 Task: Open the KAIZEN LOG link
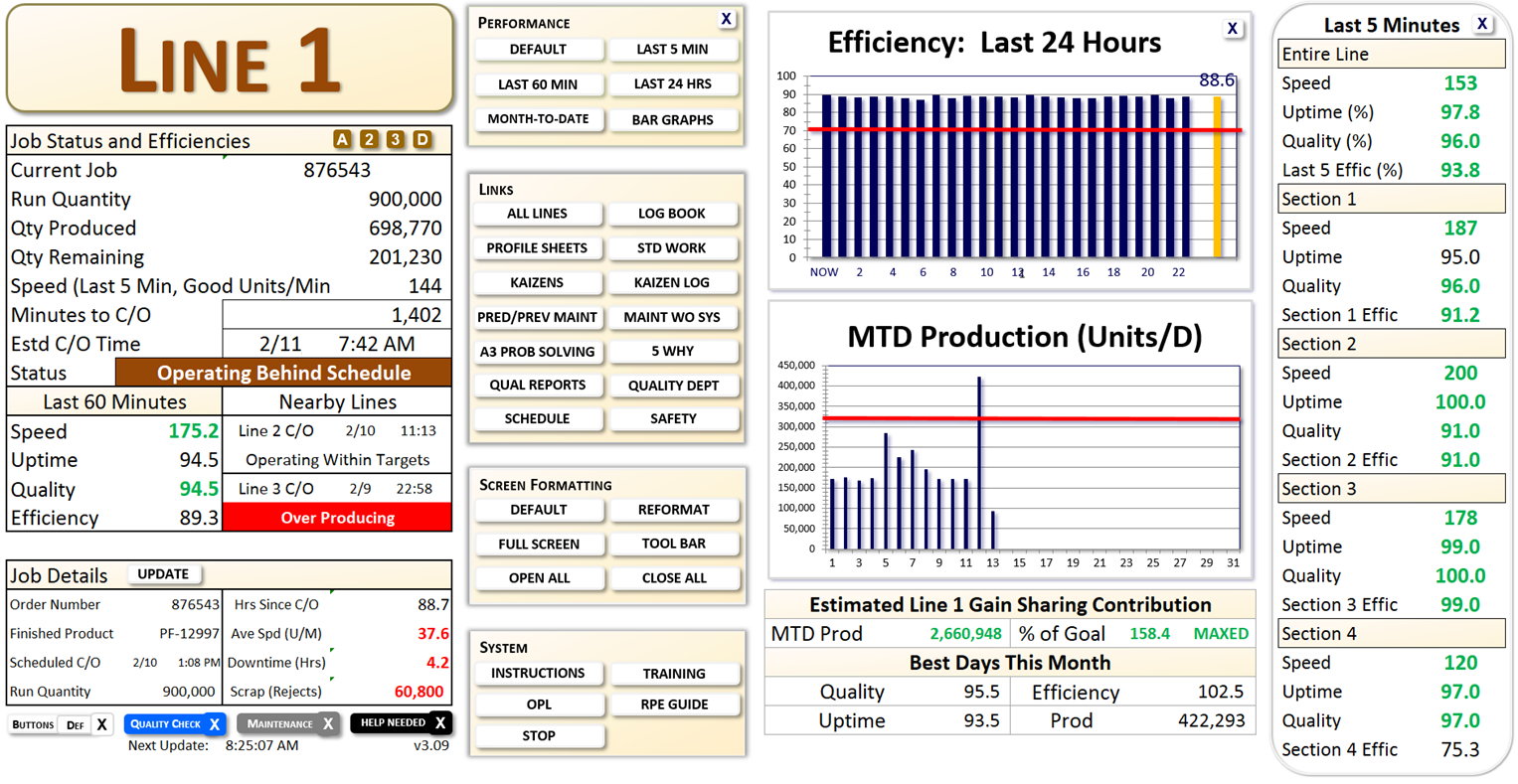point(674,282)
